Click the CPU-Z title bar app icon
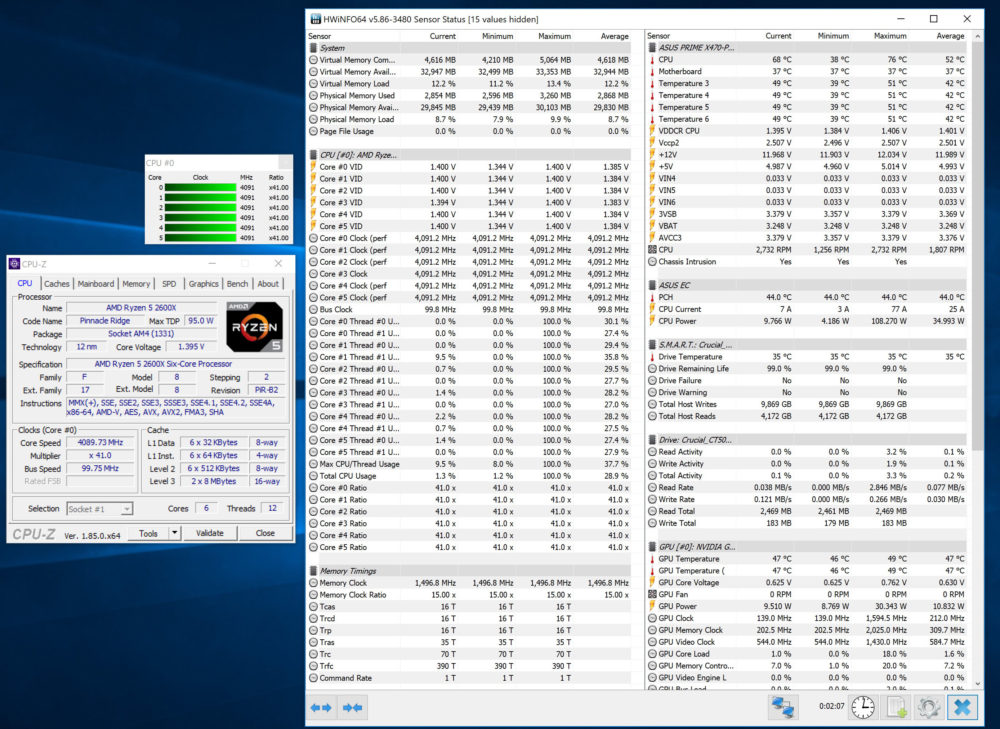Image resolution: width=1000 pixels, height=729 pixels. click(x=15, y=263)
